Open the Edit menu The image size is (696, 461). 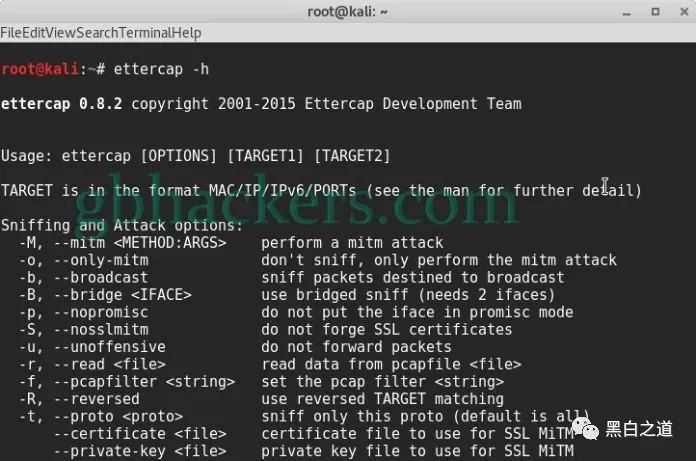(x=34, y=33)
